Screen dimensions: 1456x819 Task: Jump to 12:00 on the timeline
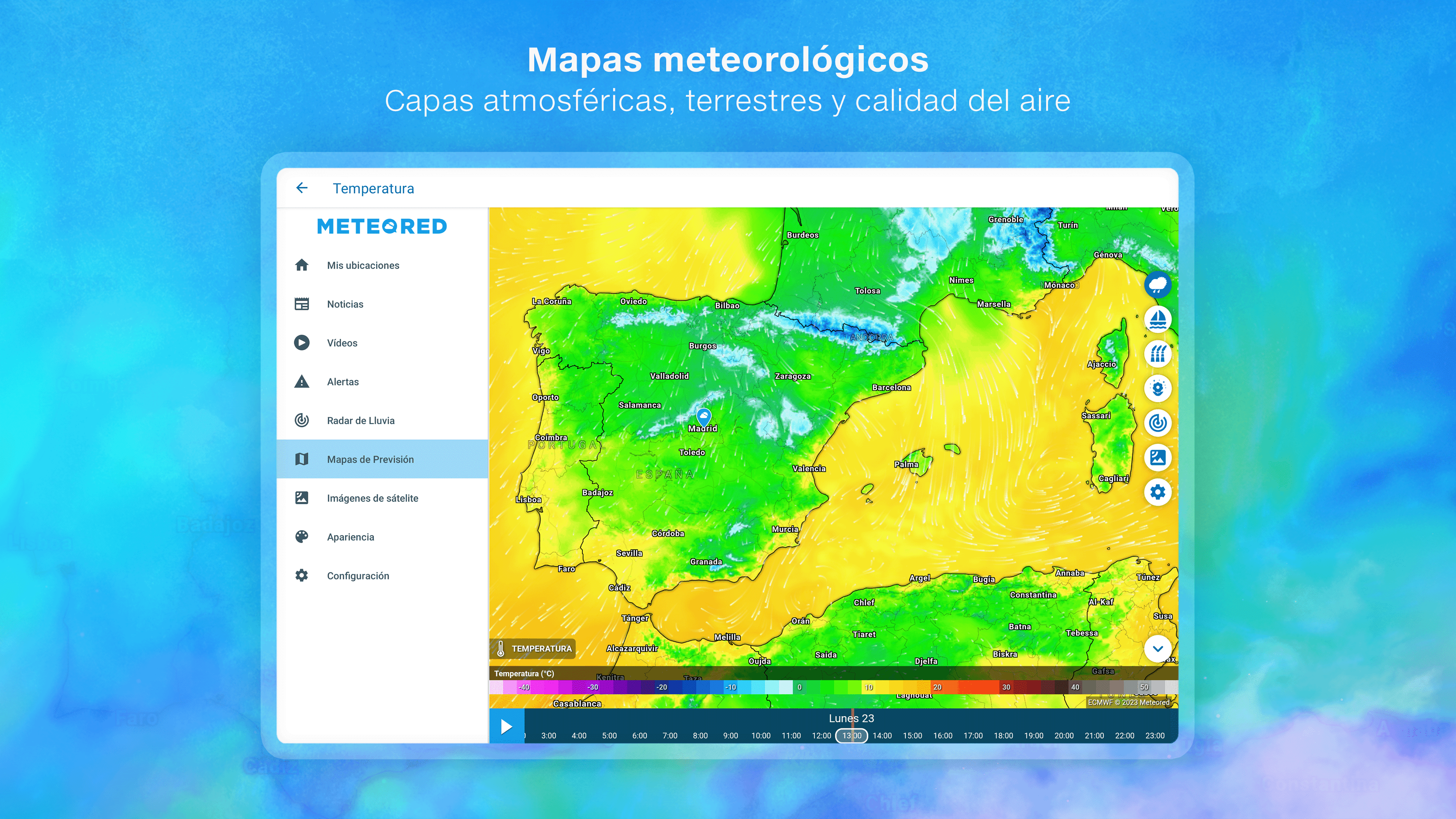coord(821,736)
